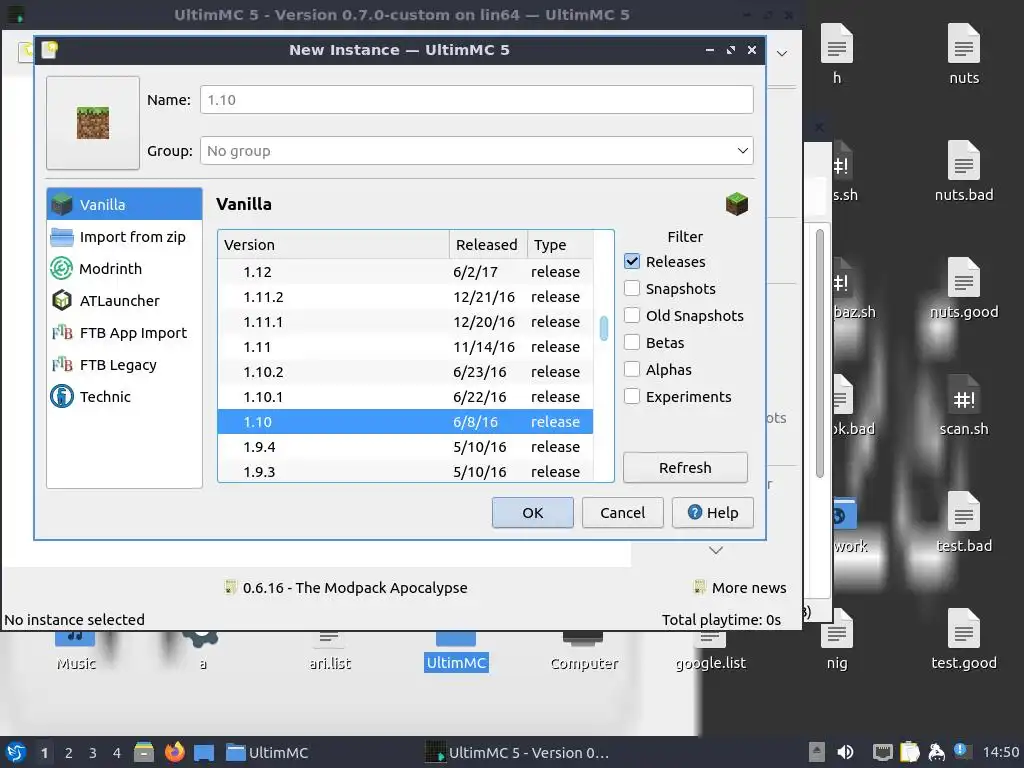The image size is (1024, 768).
Task: Activate UltimMC 5 - Version taskbar entry
Action: pos(517,752)
